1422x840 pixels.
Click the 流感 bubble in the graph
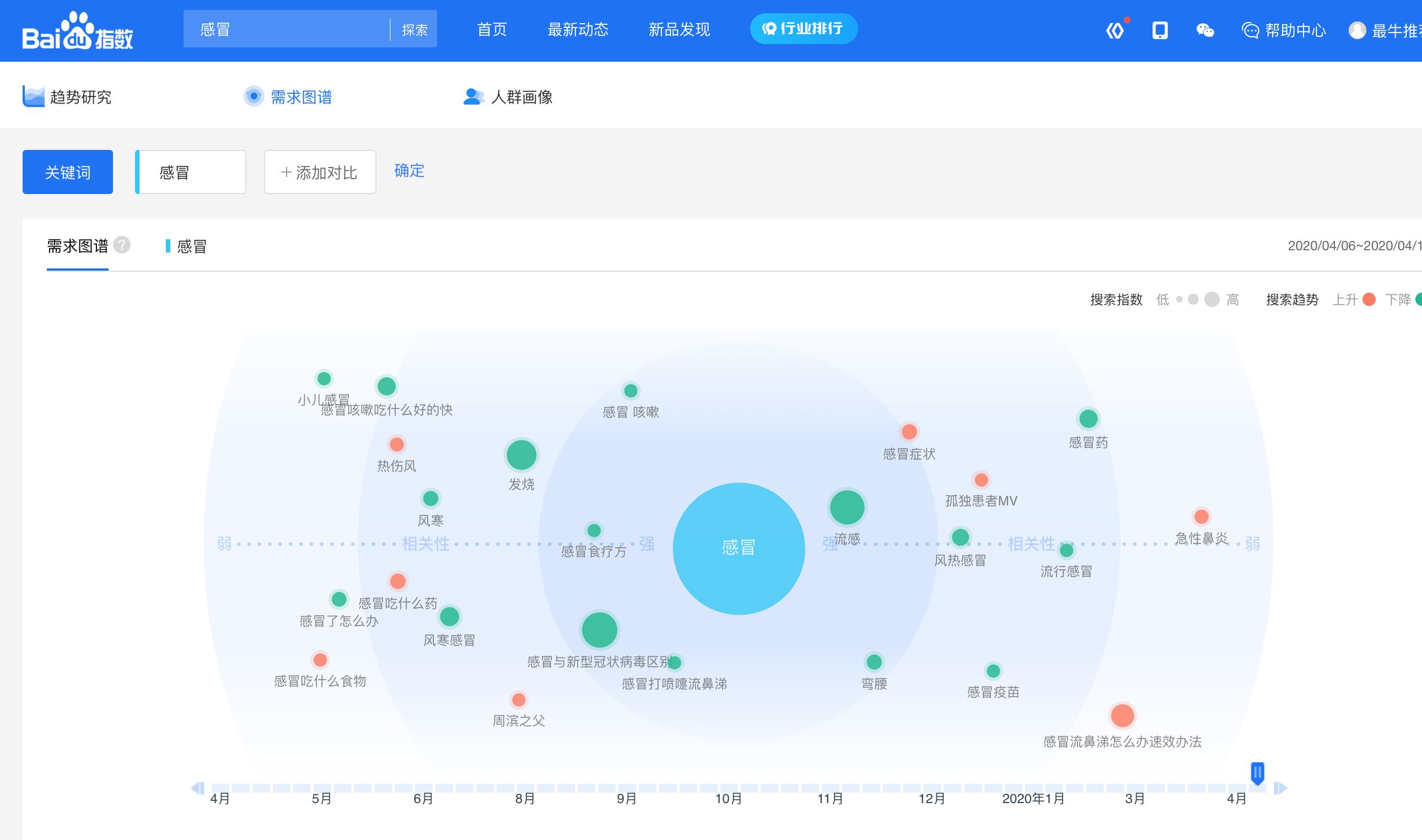(847, 507)
